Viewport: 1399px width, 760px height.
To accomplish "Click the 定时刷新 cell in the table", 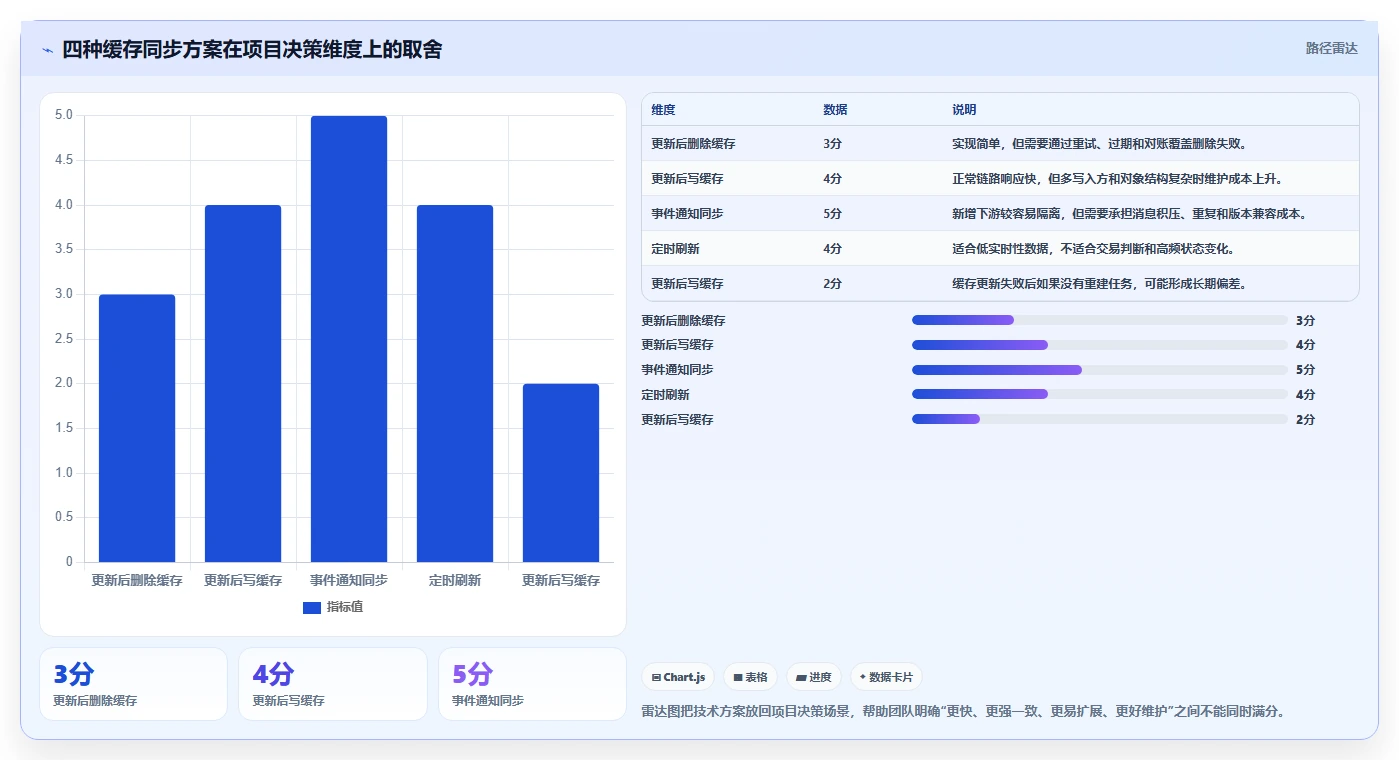I will tap(675, 249).
